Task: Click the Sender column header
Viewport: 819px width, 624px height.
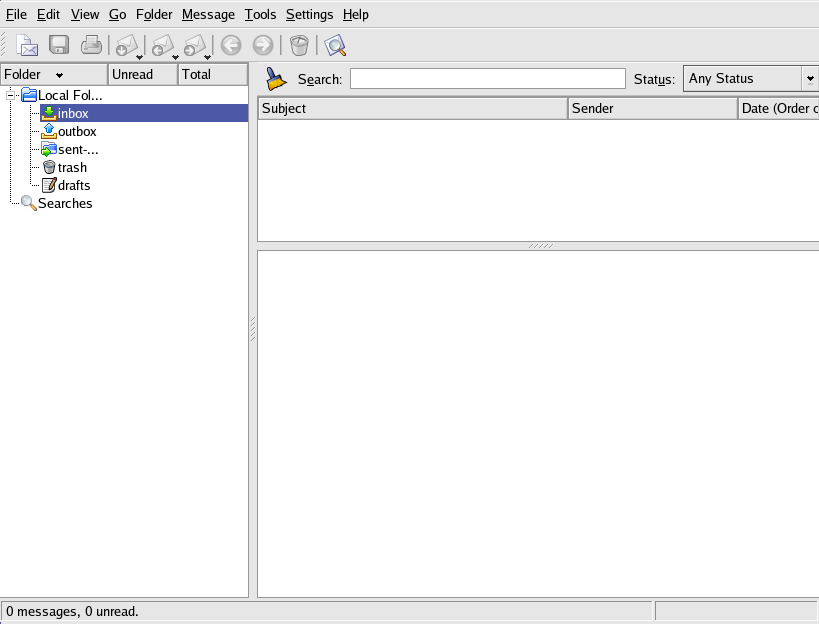Action: 652,108
